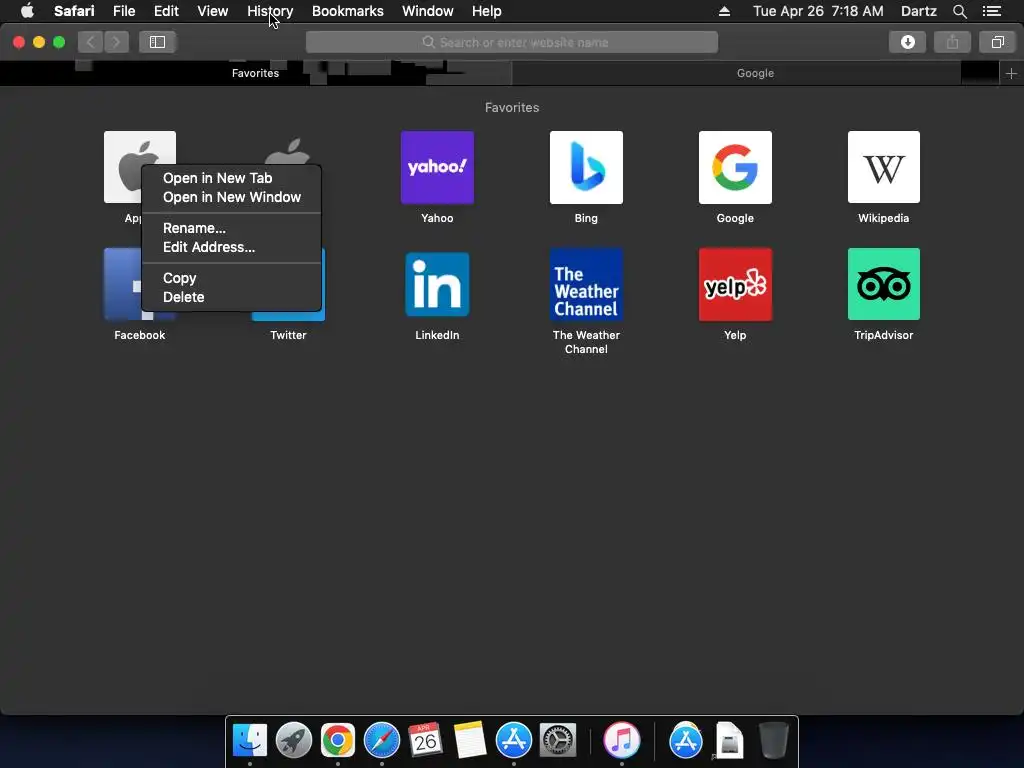Open the TripAdvisor favorite icon
Viewport: 1024px width, 768px height.
click(884, 284)
